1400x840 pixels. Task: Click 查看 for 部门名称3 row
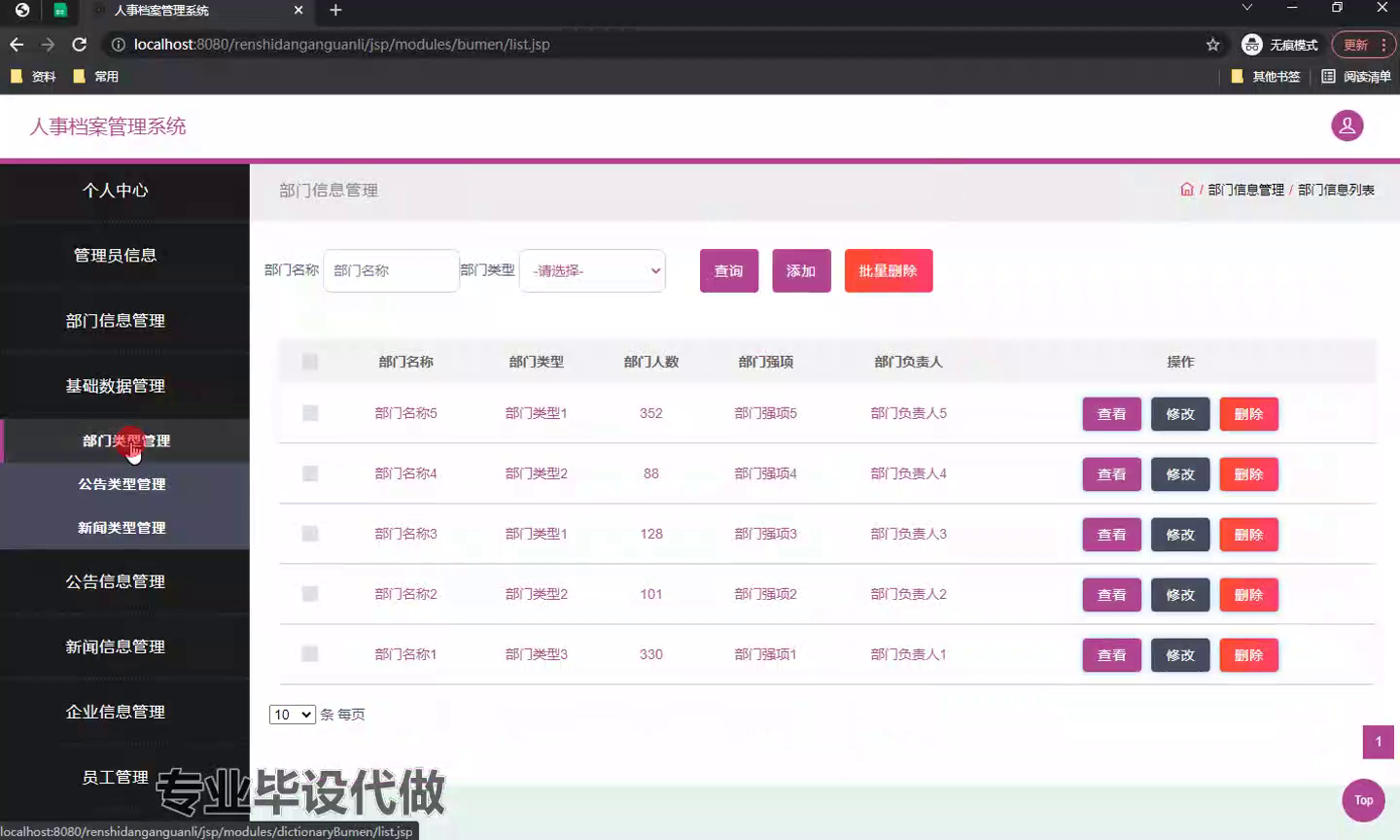click(1112, 535)
